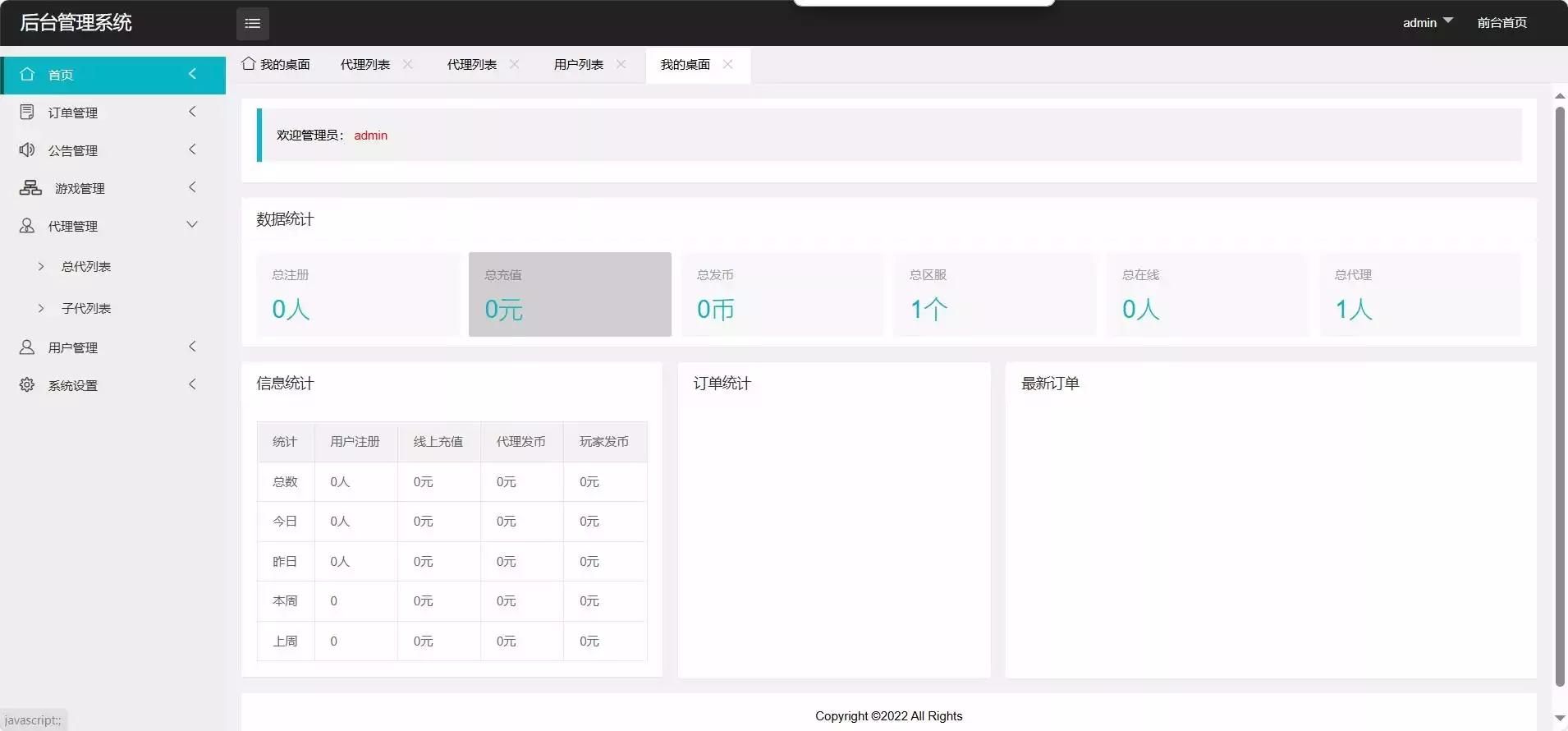This screenshot has width=1568, height=731.
Task: Click the page's vertical scrollbar
Action: point(1560,394)
